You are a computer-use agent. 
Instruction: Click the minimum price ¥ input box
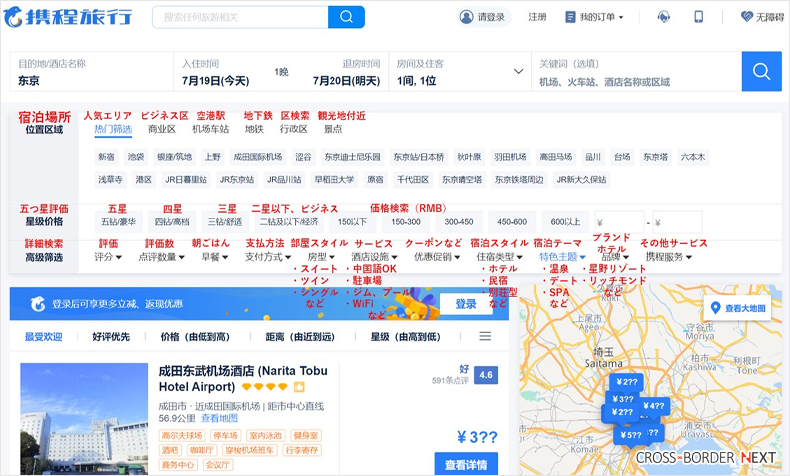coord(619,222)
